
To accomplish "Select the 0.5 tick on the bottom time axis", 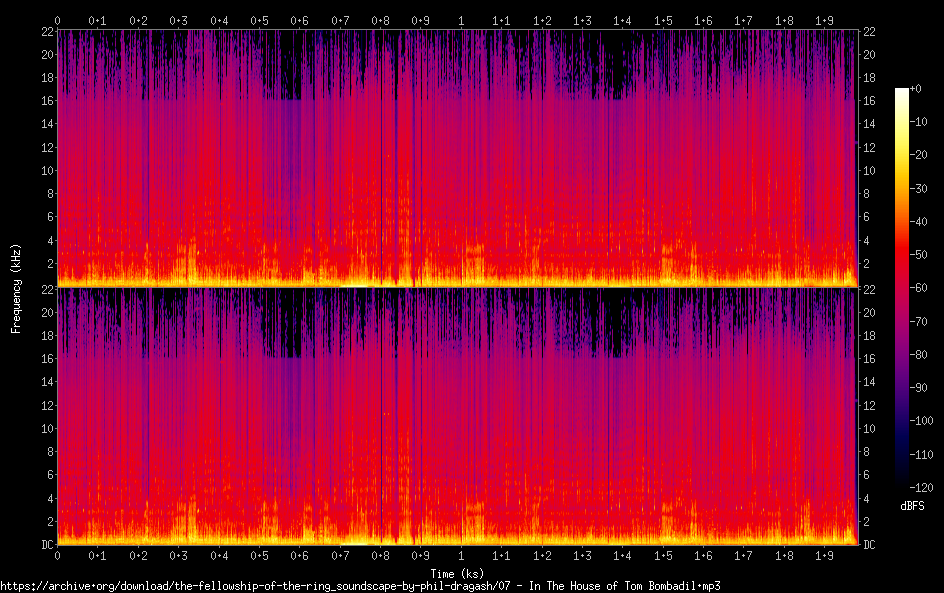I will pos(259,556).
